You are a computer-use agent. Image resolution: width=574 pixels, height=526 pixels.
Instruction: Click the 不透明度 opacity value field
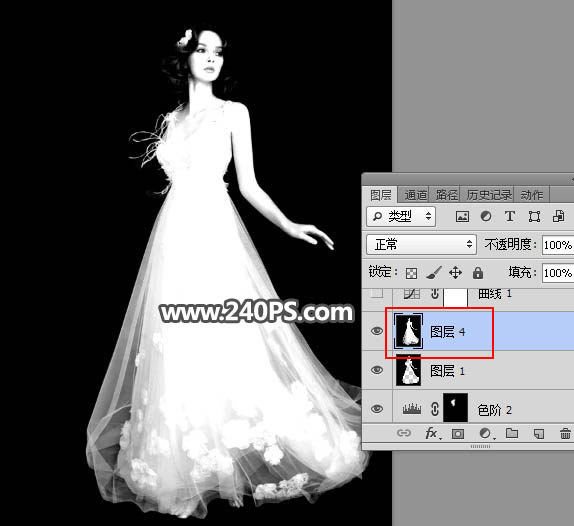coord(558,245)
